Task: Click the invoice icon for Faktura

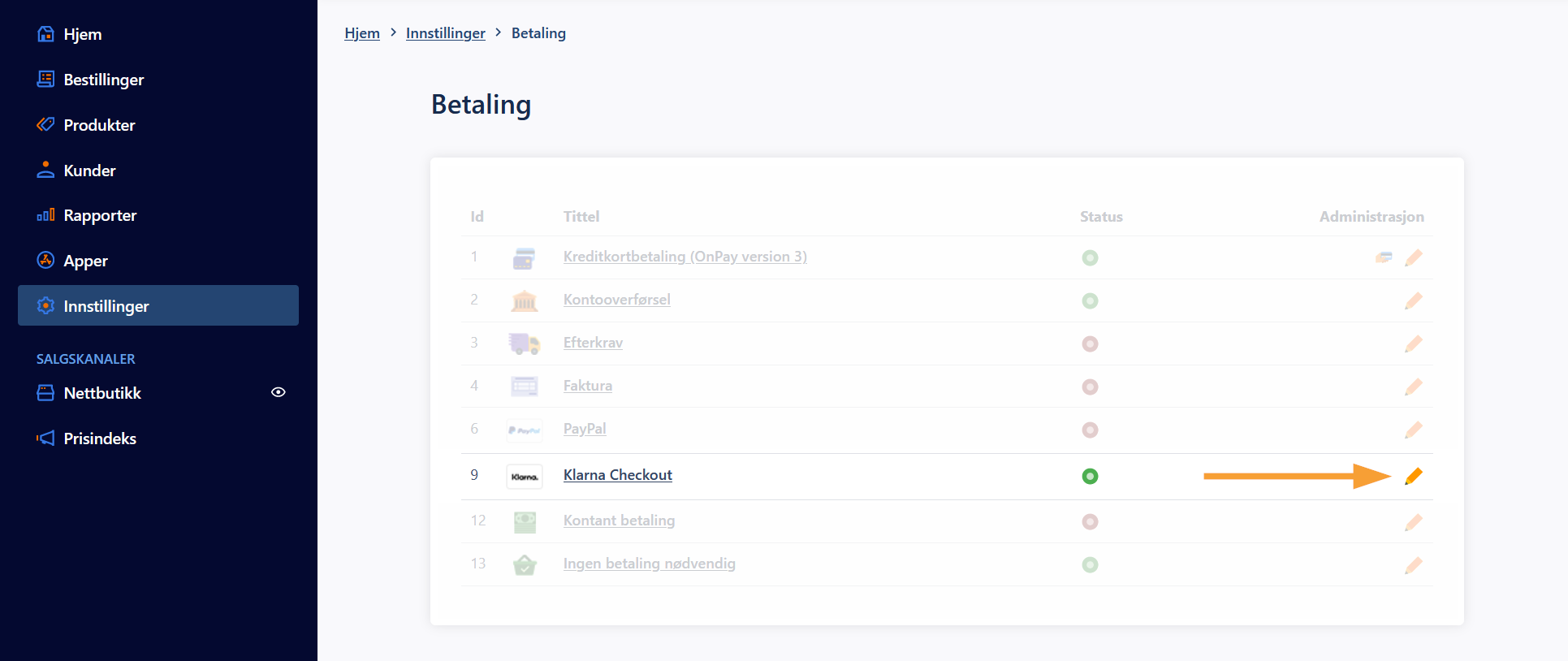Action: click(525, 387)
